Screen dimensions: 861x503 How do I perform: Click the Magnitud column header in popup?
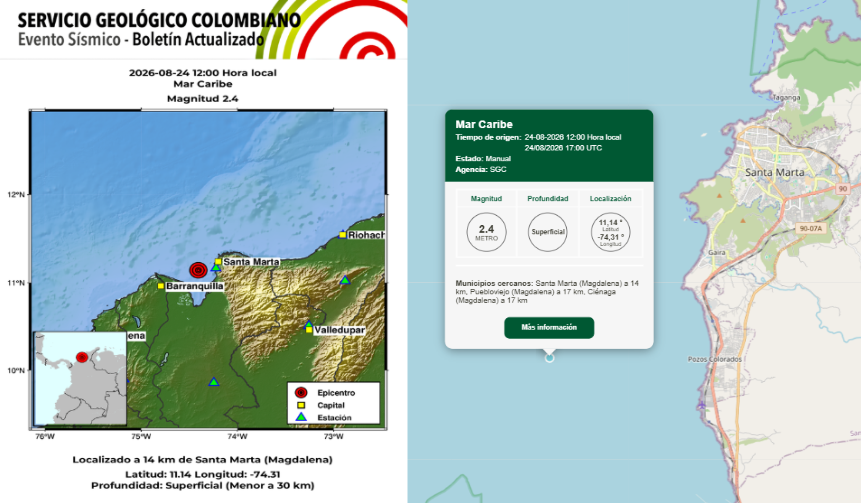tap(487, 199)
